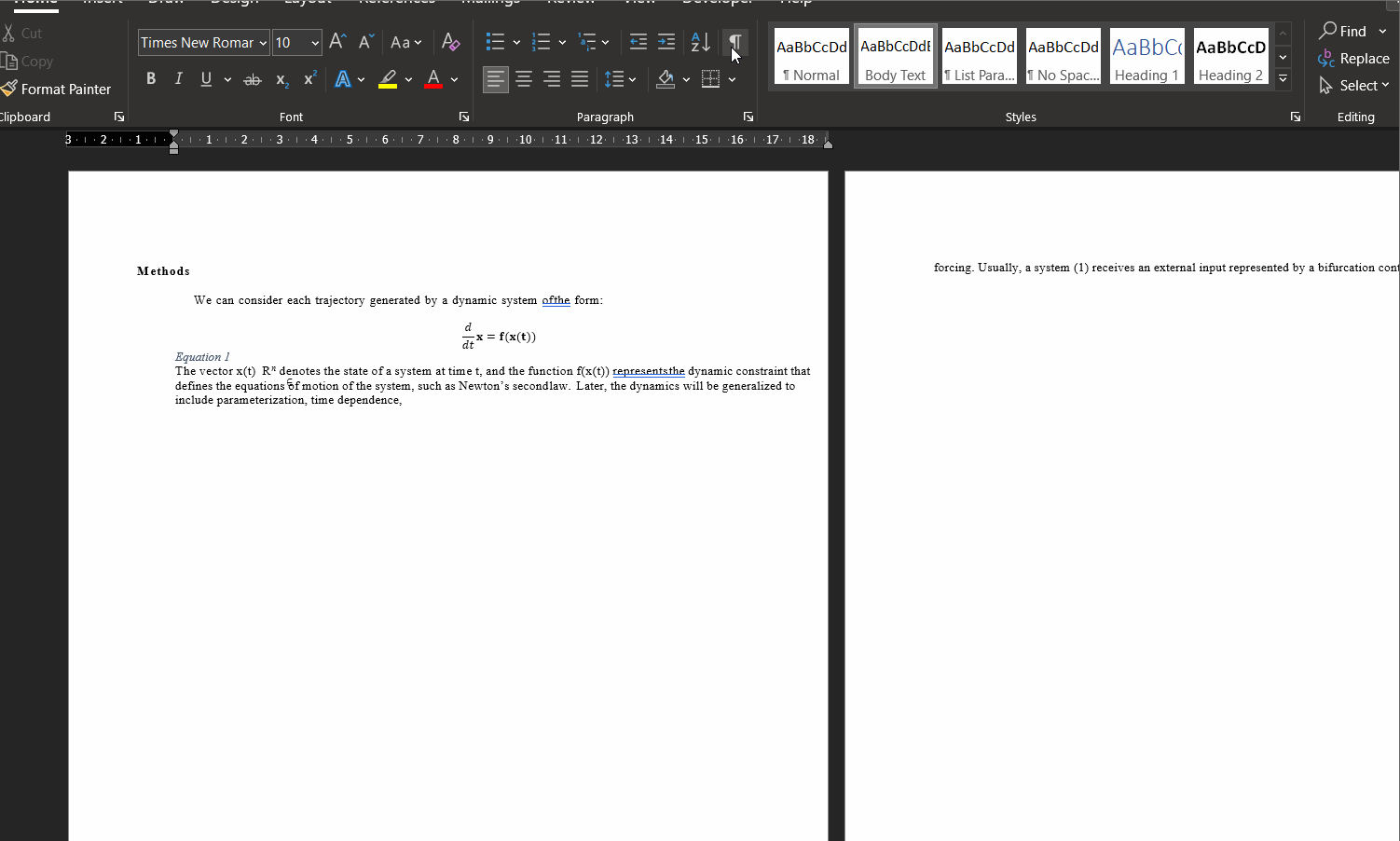Enable center alignment

[524, 78]
